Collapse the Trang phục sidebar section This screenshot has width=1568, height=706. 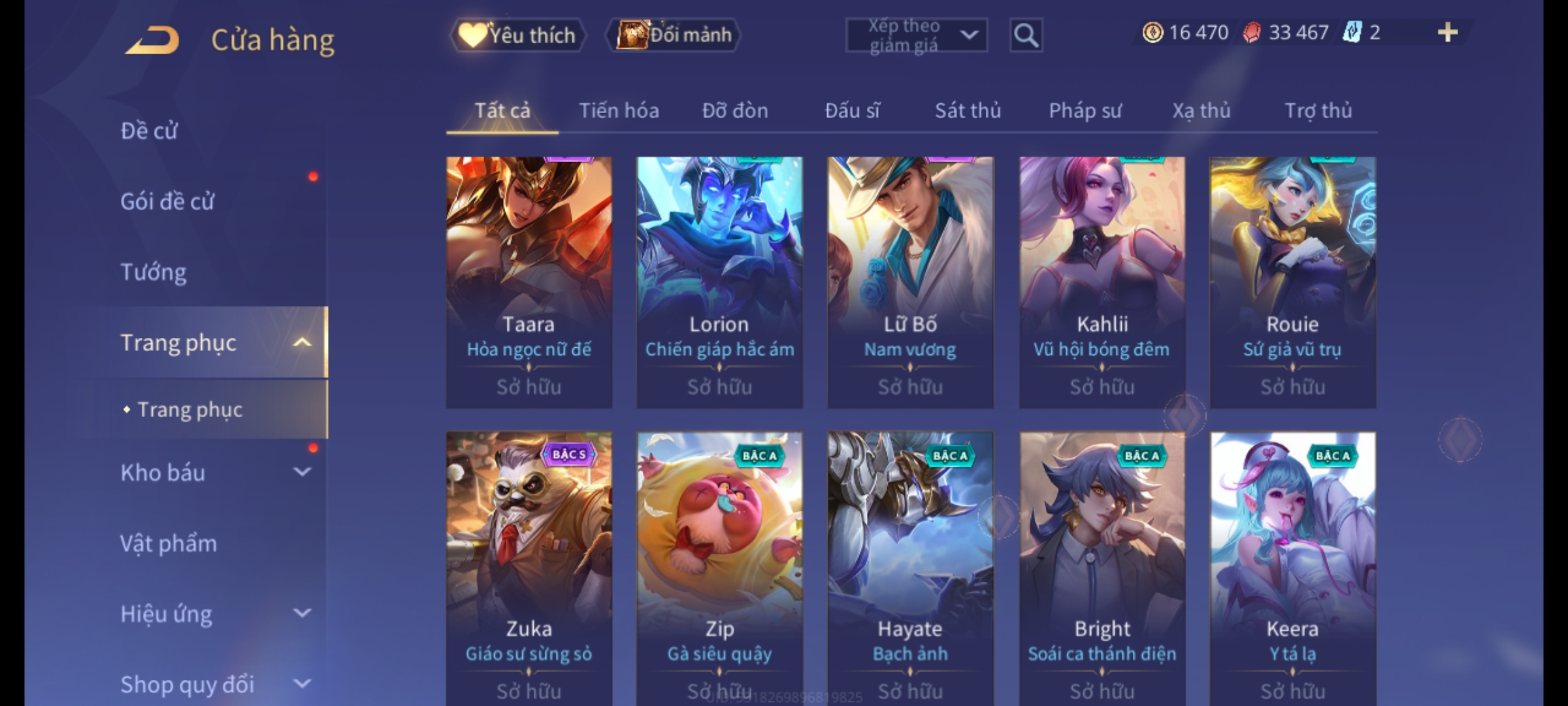302,342
